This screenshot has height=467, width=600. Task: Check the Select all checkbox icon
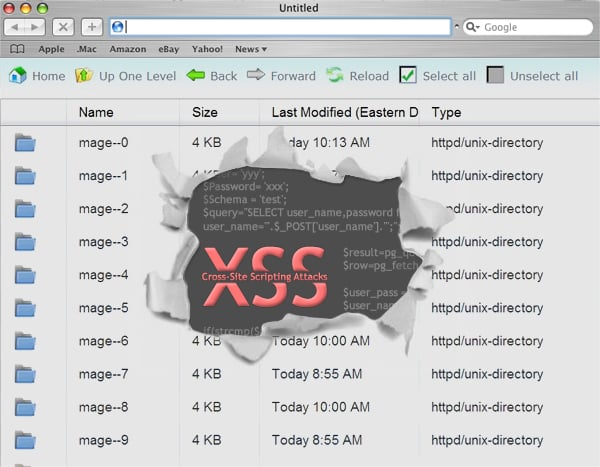408,75
